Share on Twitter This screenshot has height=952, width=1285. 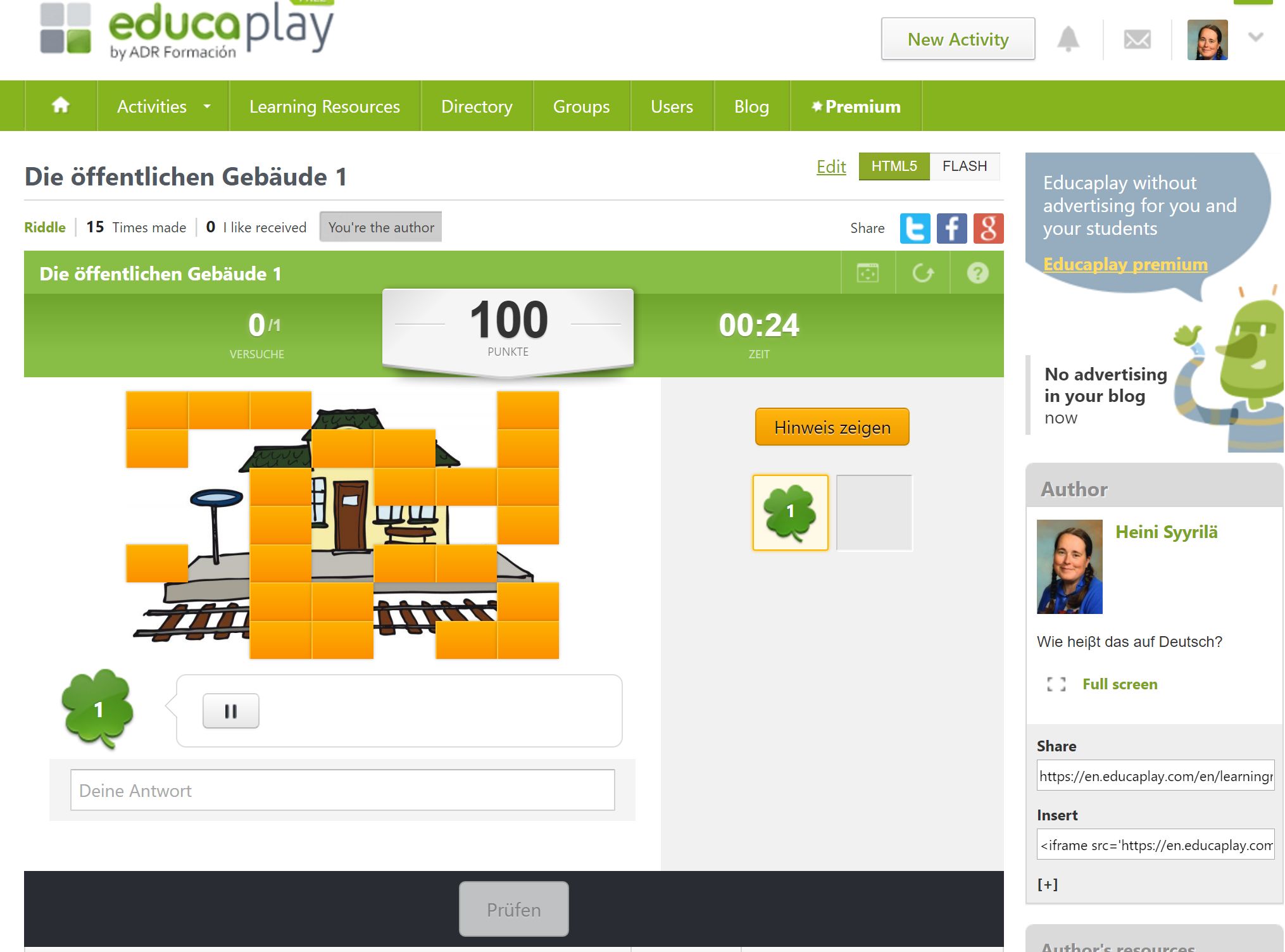[915, 228]
